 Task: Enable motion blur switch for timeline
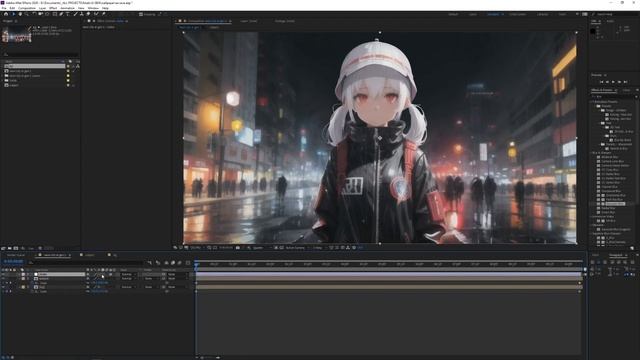click(179, 263)
